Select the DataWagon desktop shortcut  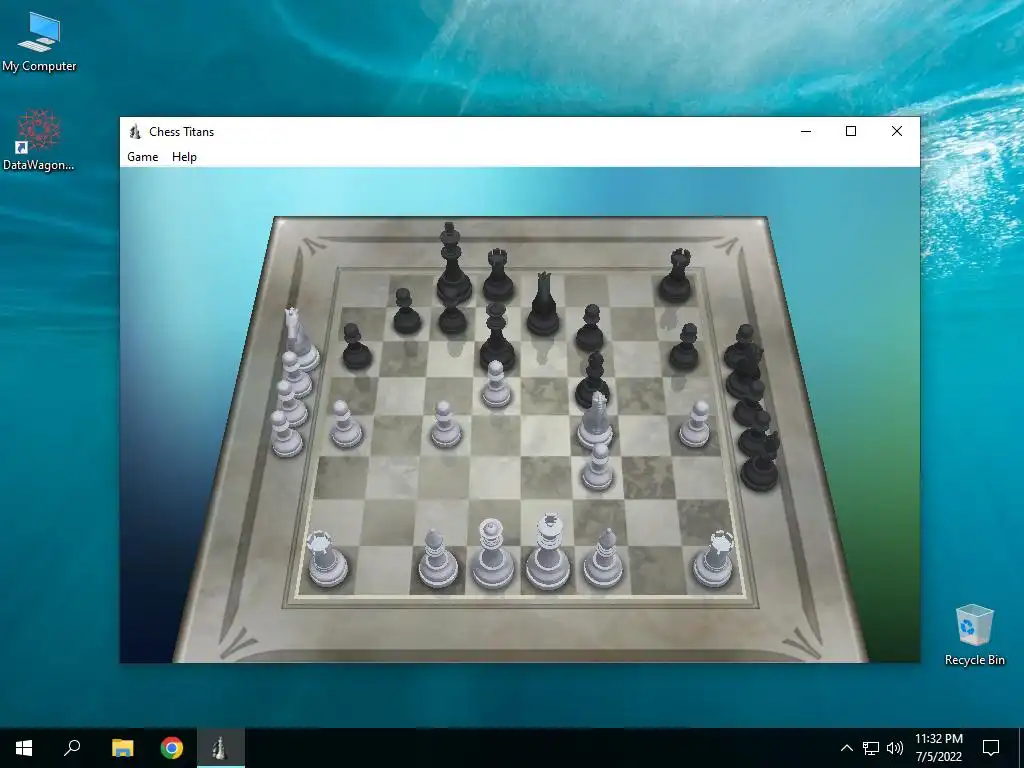pos(39,140)
